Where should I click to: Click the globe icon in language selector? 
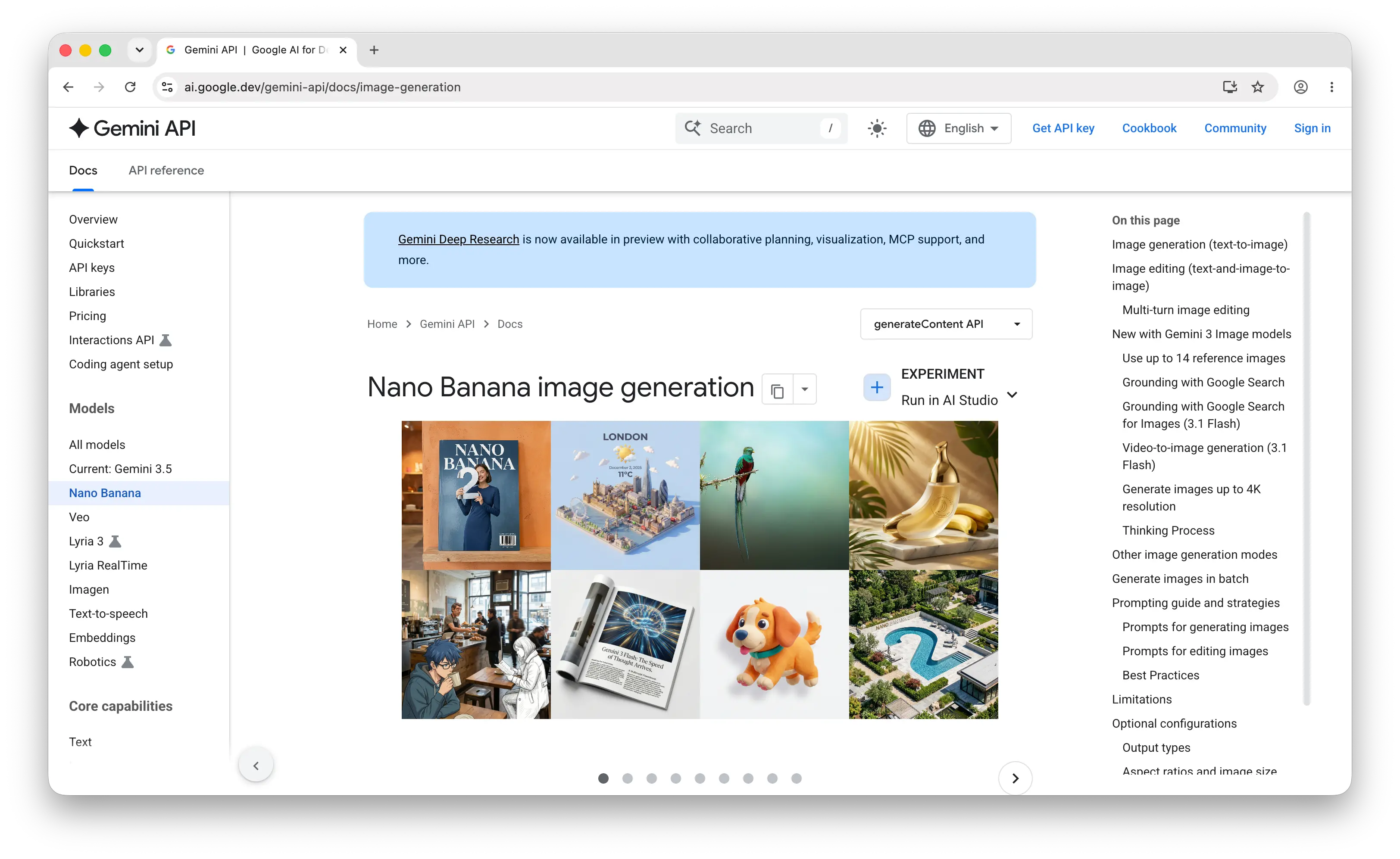point(927,128)
